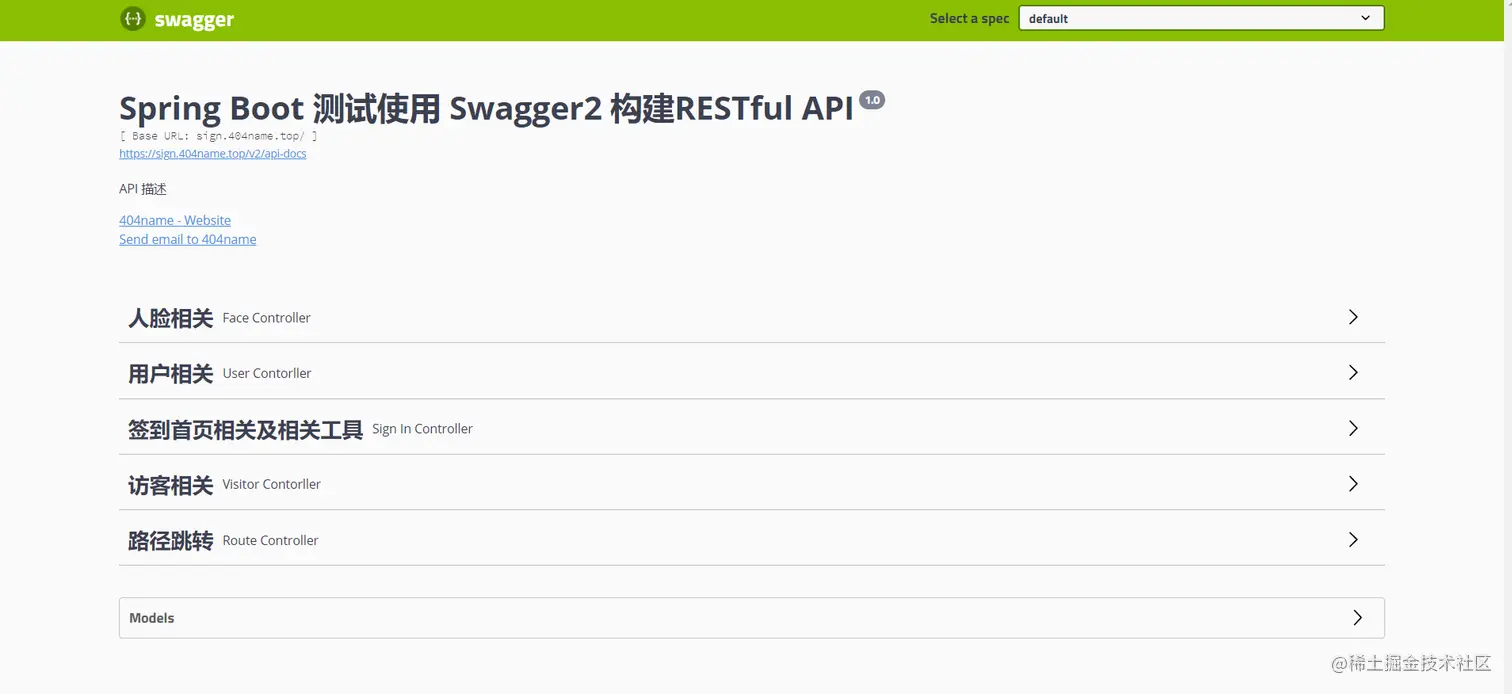Click the Spring Boot API page title
This screenshot has height=694, width=1512.
pos(486,108)
